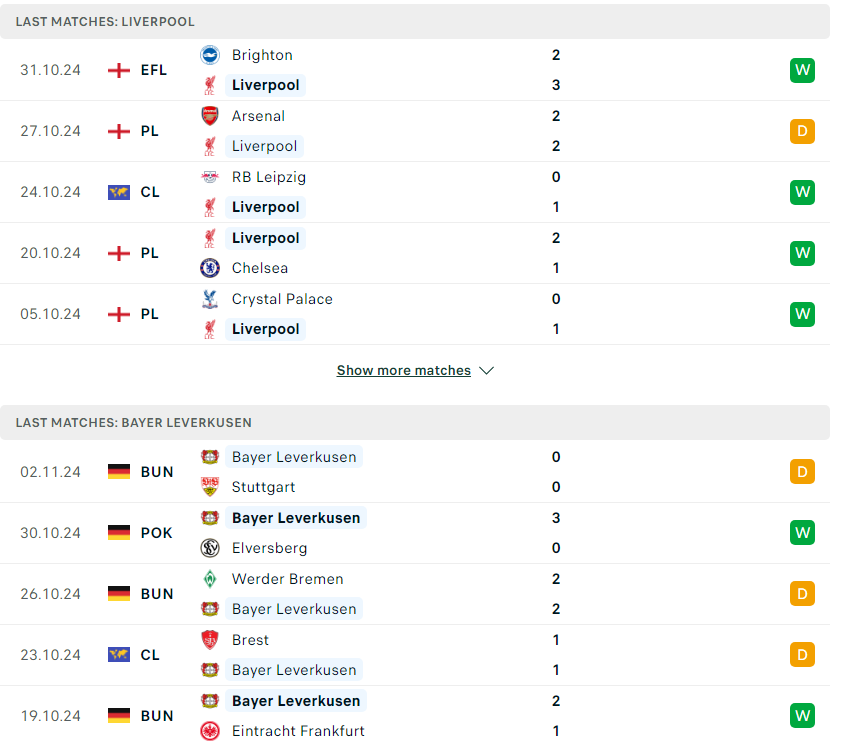843x746 pixels.
Task: Click the Brest club crest icon
Action: [x=210, y=640]
